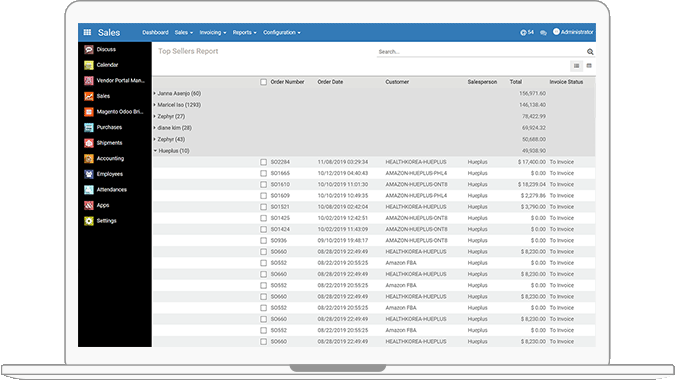Open the Calendar app icon
The width and height of the screenshot is (675, 380).
coord(89,65)
